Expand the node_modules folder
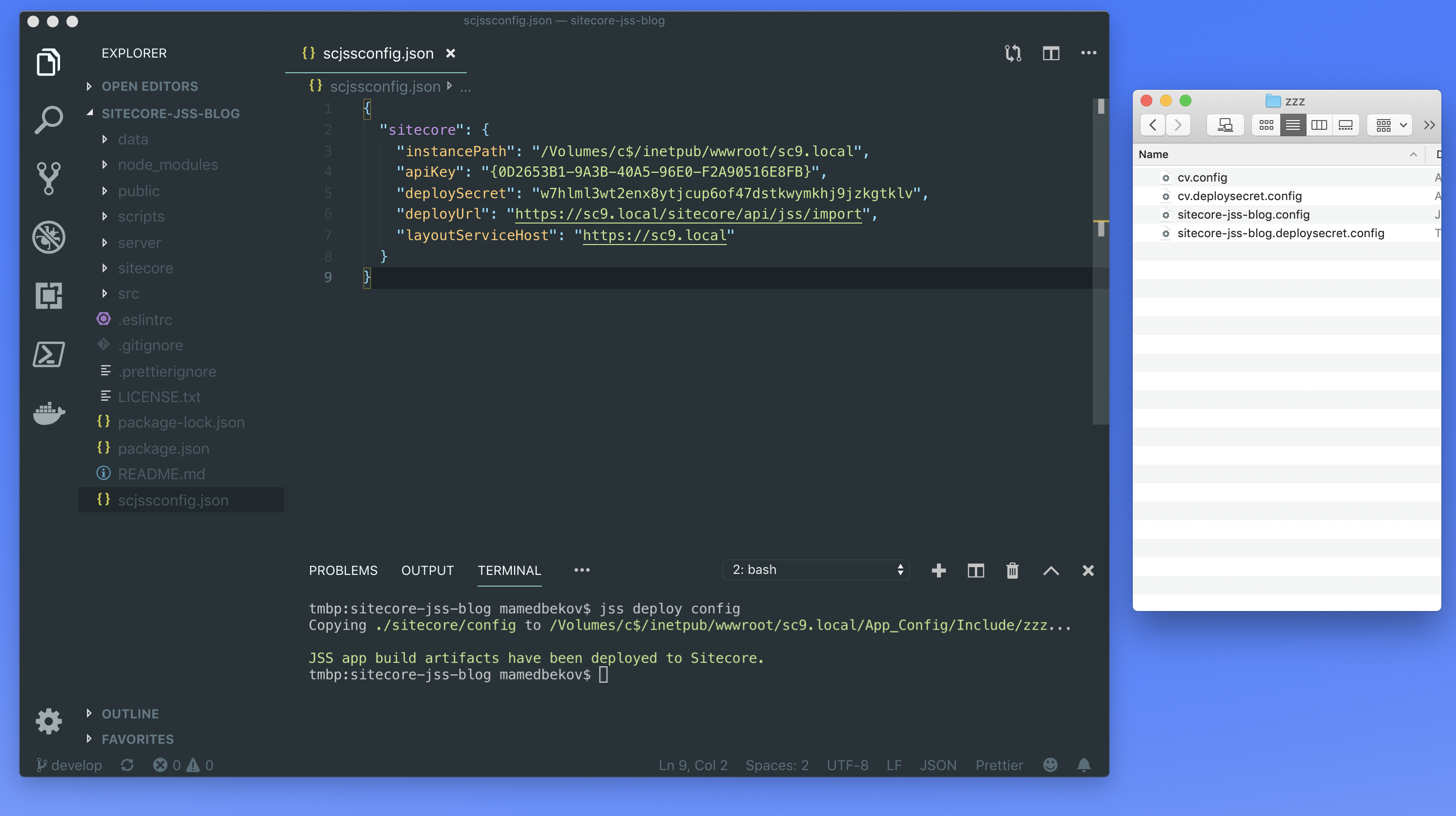Viewport: 1456px width, 816px height. (x=168, y=164)
